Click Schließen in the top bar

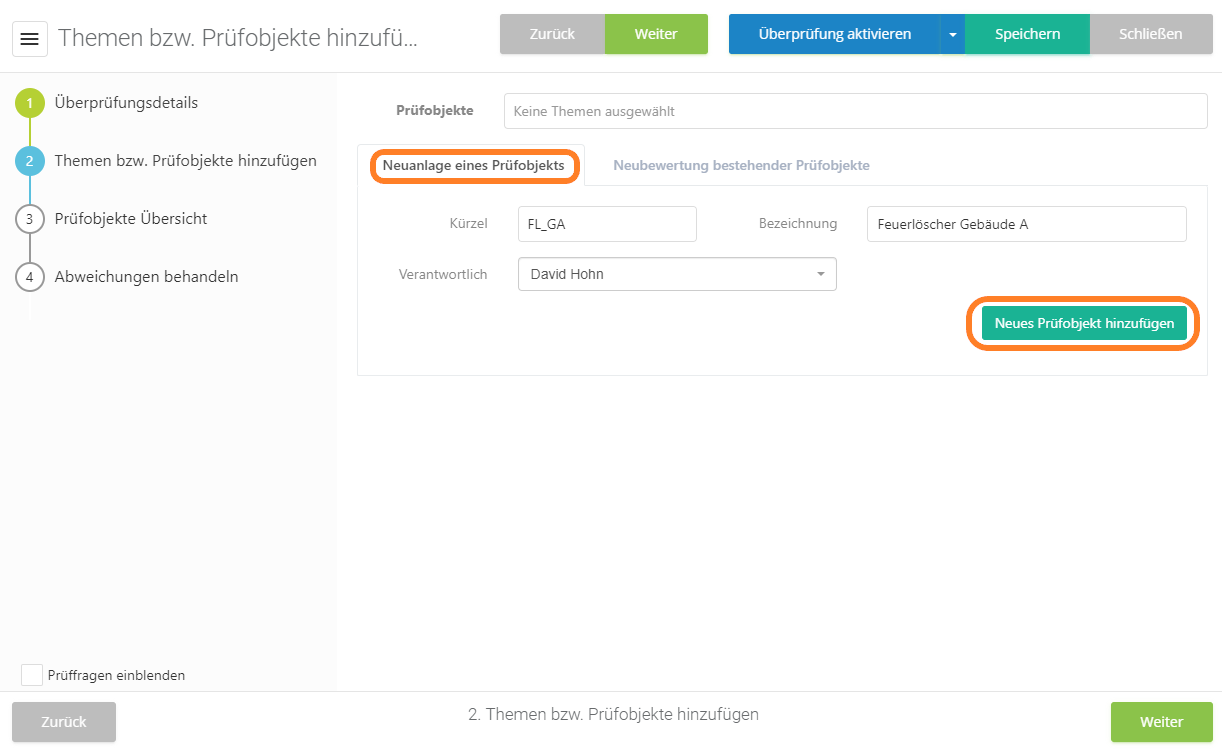click(x=1150, y=34)
